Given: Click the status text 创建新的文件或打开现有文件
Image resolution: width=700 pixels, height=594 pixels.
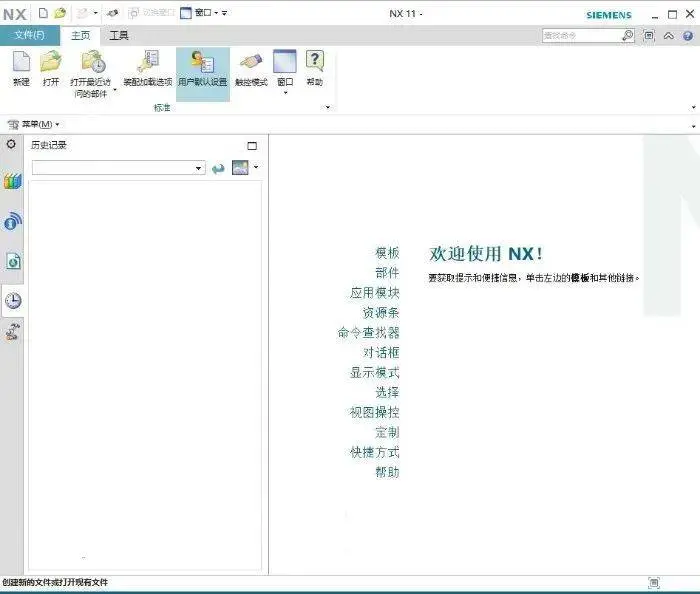Looking at the screenshot, I should pyautogui.click(x=55, y=582).
